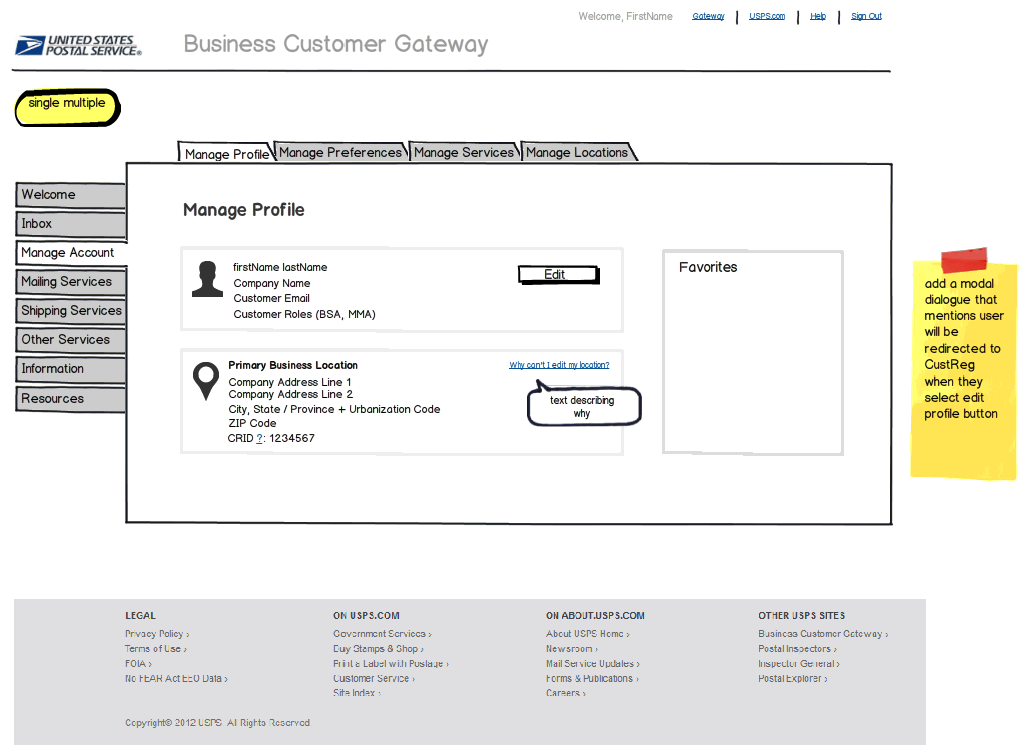Switch to Manage Preferences tab
The height and width of the screenshot is (753, 1028).
coord(340,152)
